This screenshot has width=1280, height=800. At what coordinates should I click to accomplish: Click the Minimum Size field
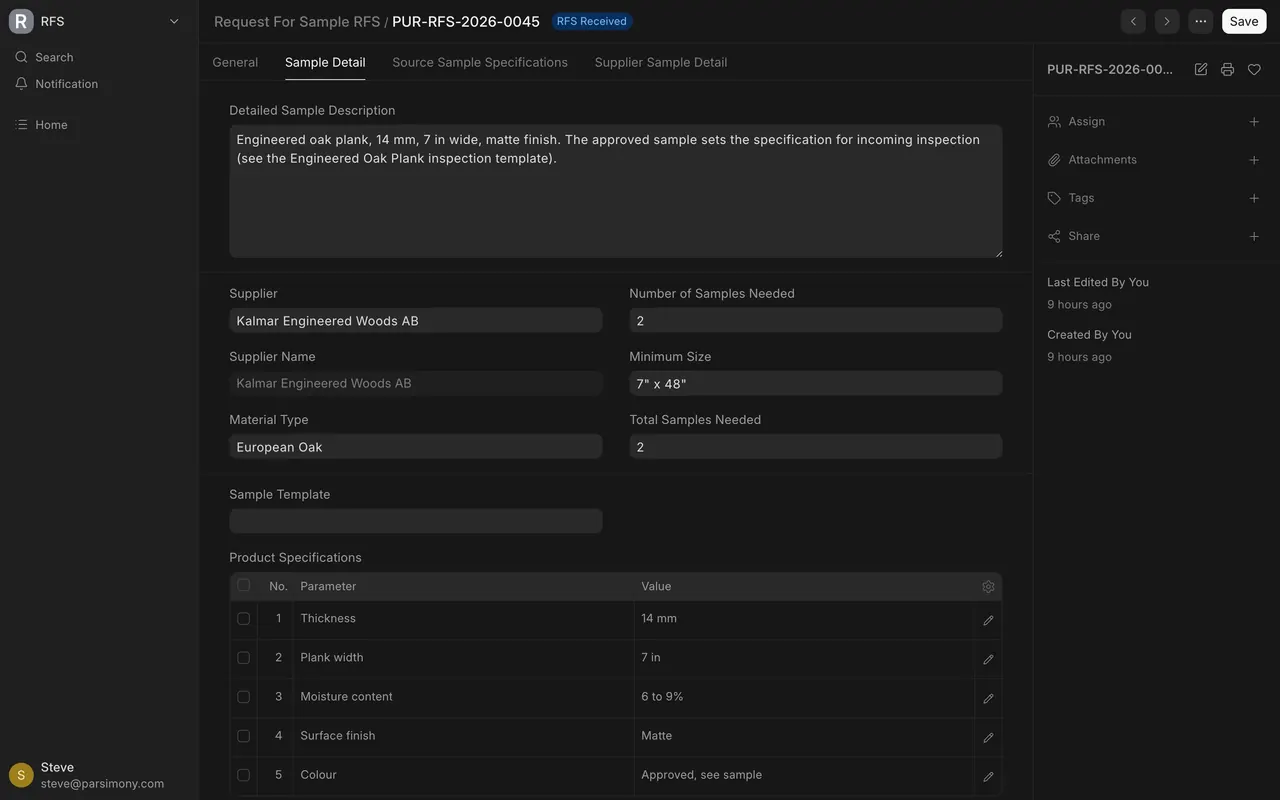pyautogui.click(x=816, y=384)
